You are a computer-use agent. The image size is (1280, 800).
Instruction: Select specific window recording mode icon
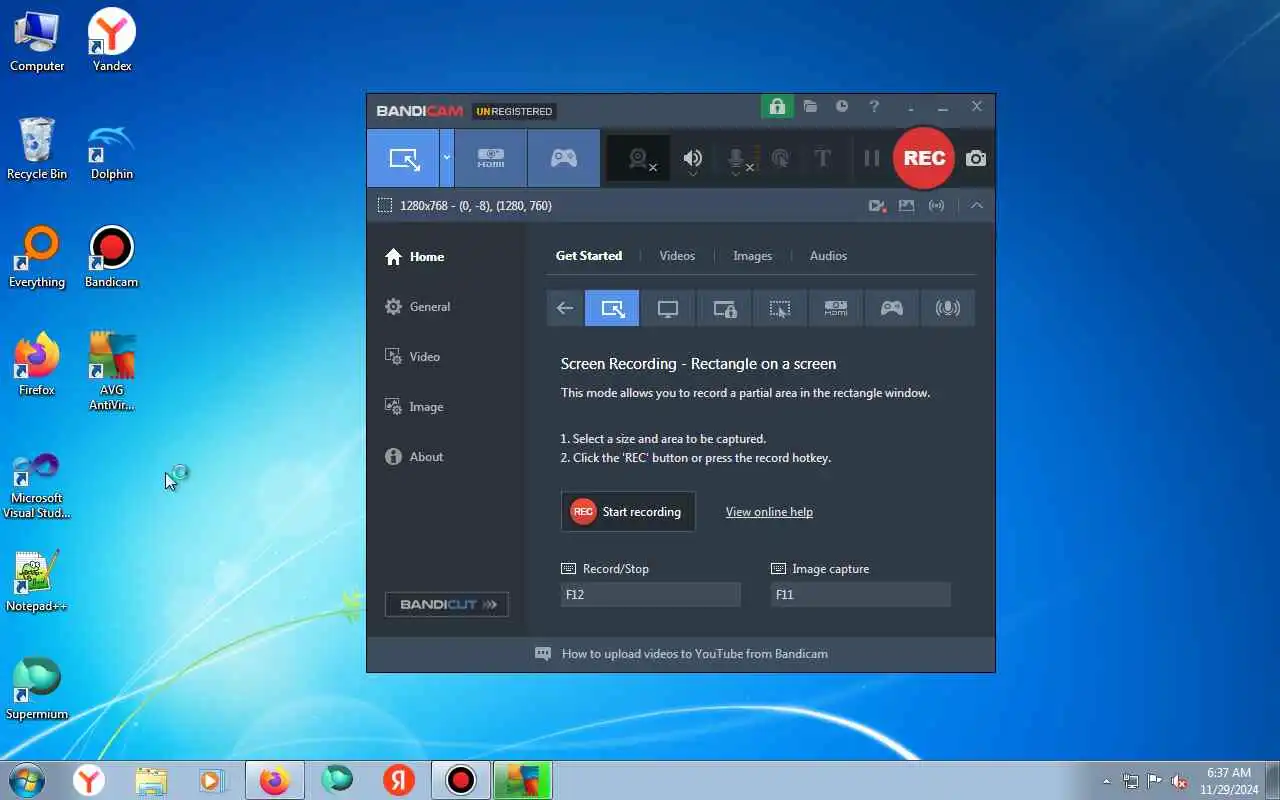(724, 308)
